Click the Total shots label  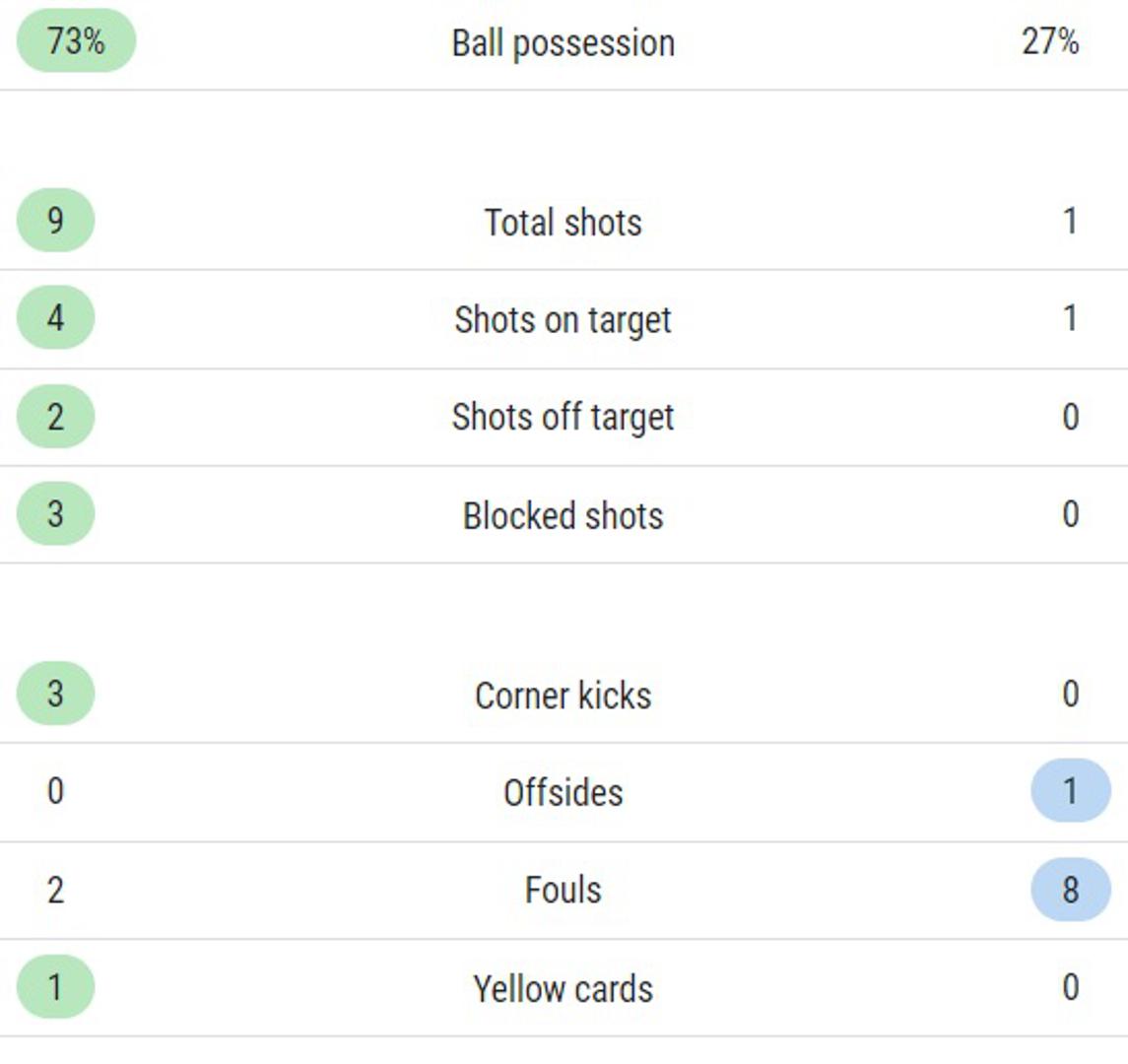(x=563, y=223)
